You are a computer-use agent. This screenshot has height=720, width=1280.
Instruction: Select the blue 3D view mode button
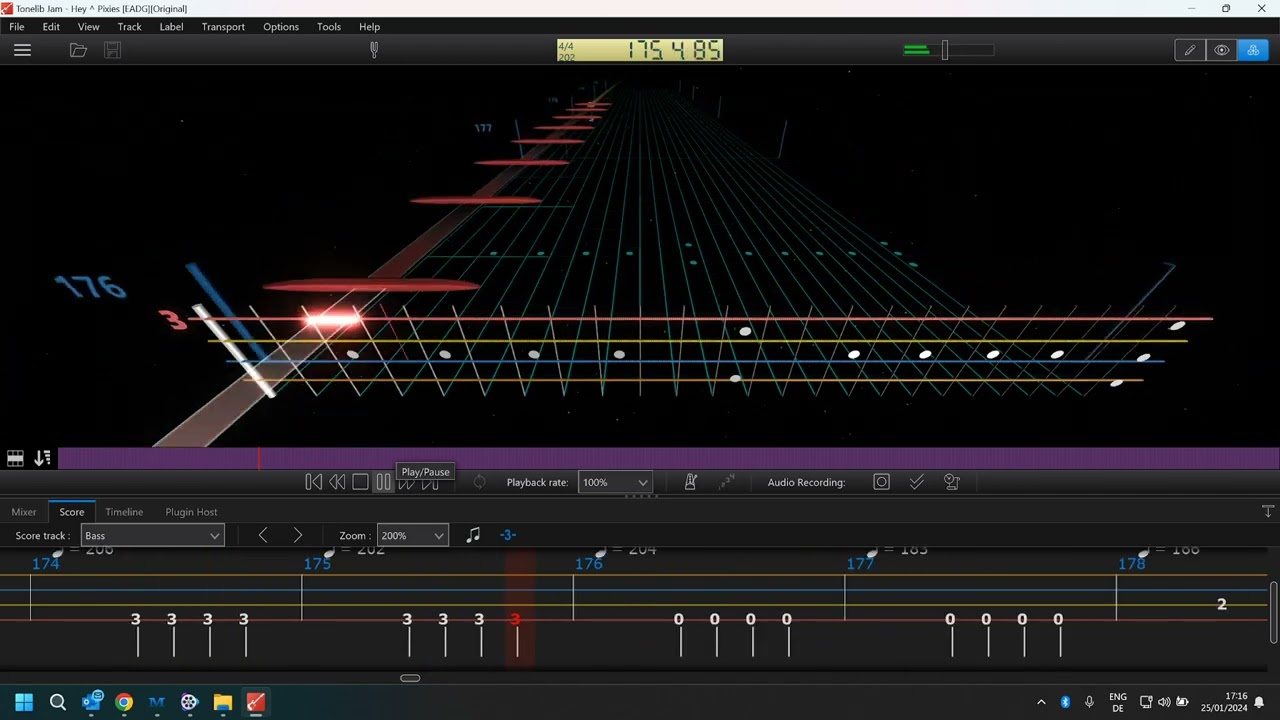tap(1253, 50)
